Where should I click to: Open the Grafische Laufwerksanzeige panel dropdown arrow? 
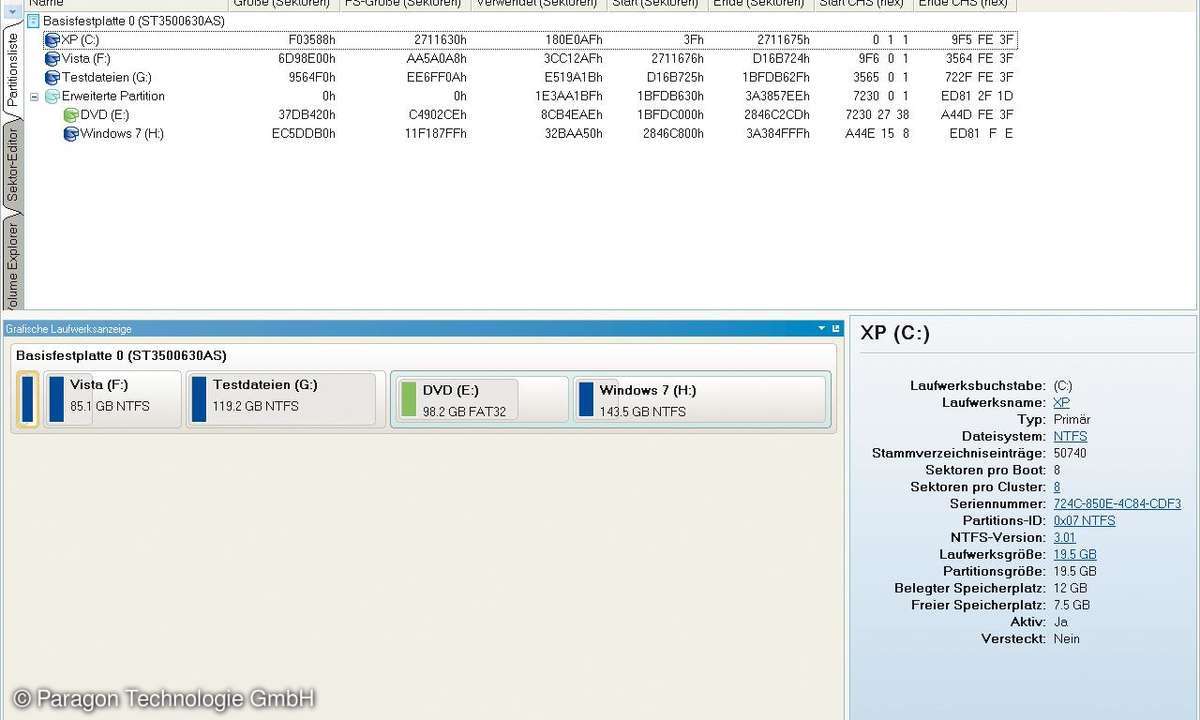coord(822,328)
